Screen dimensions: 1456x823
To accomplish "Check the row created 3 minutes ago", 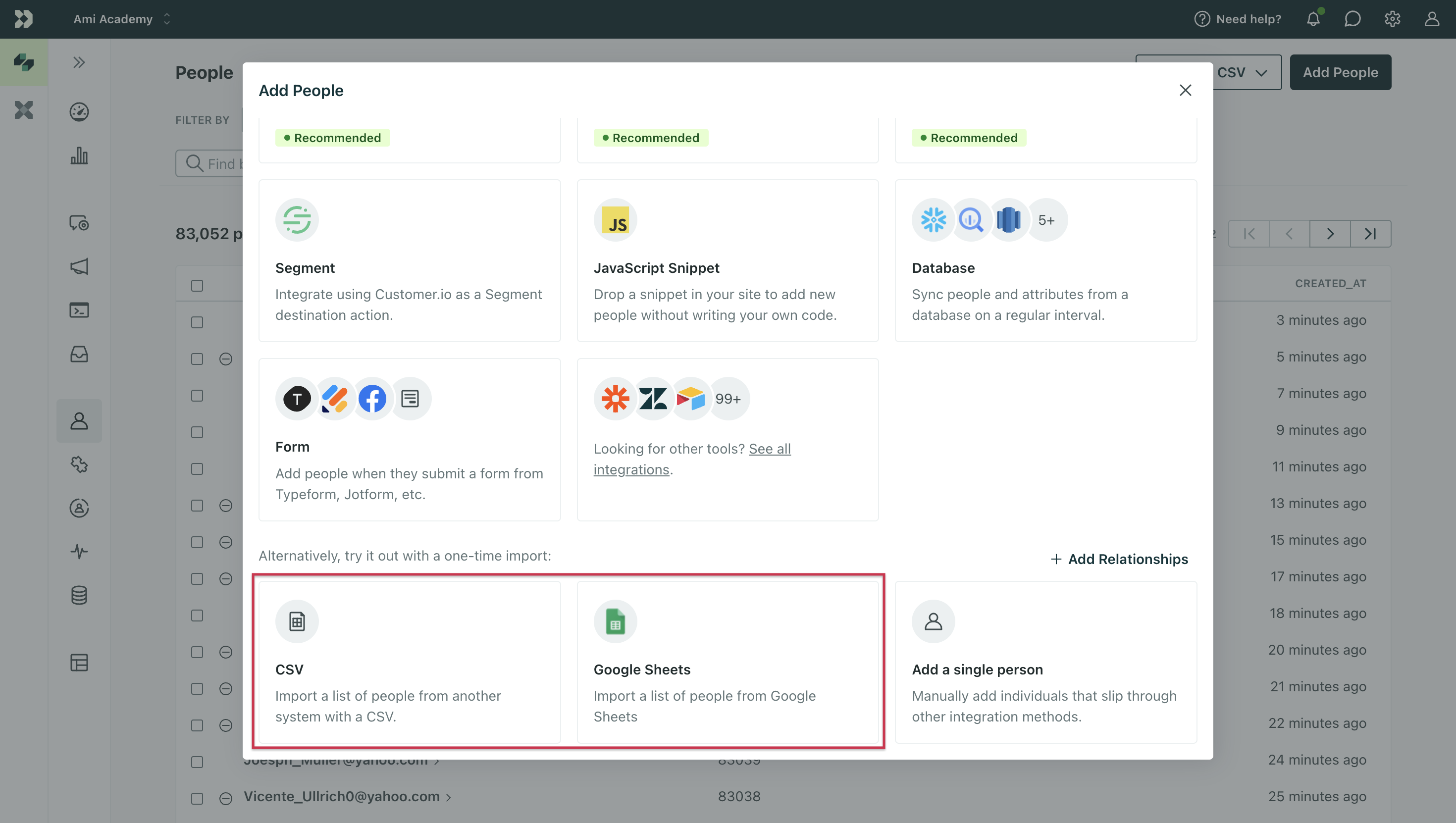I will pyautogui.click(x=197, y=322).
